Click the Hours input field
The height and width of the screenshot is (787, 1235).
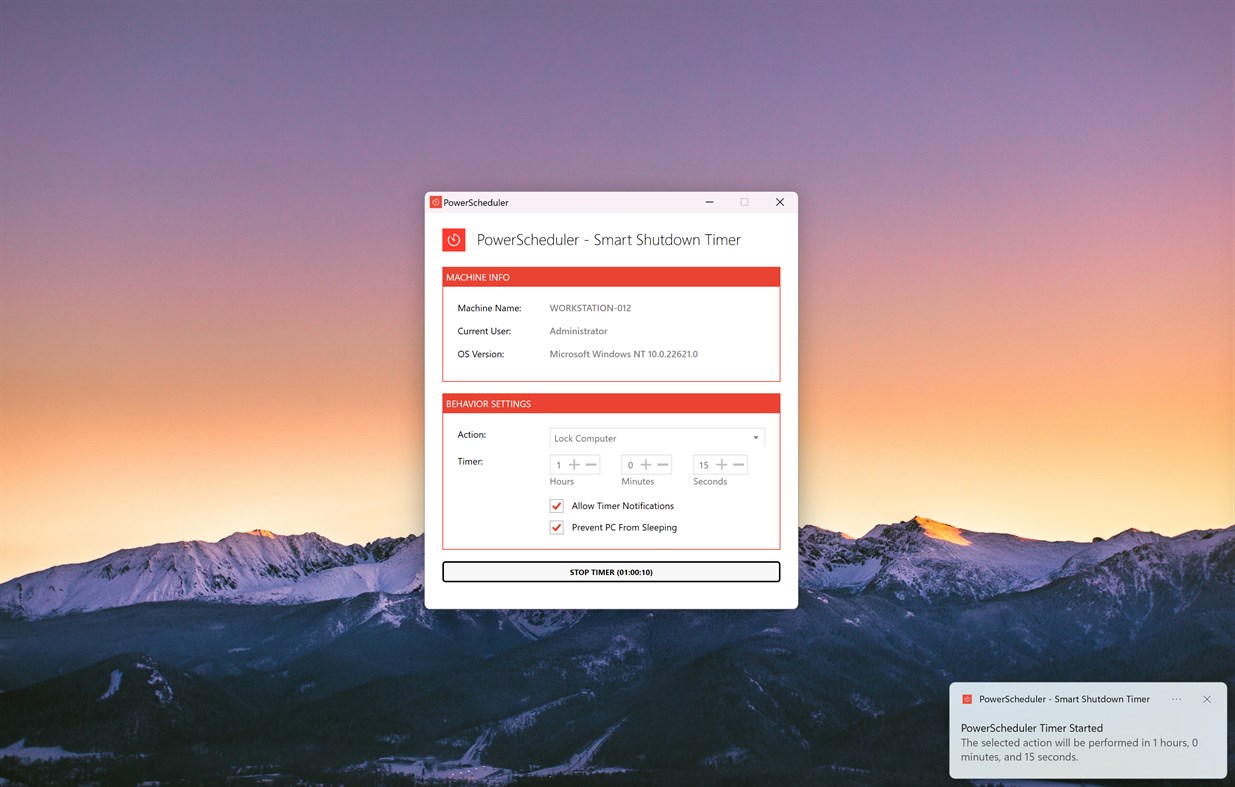click(559, 465)
